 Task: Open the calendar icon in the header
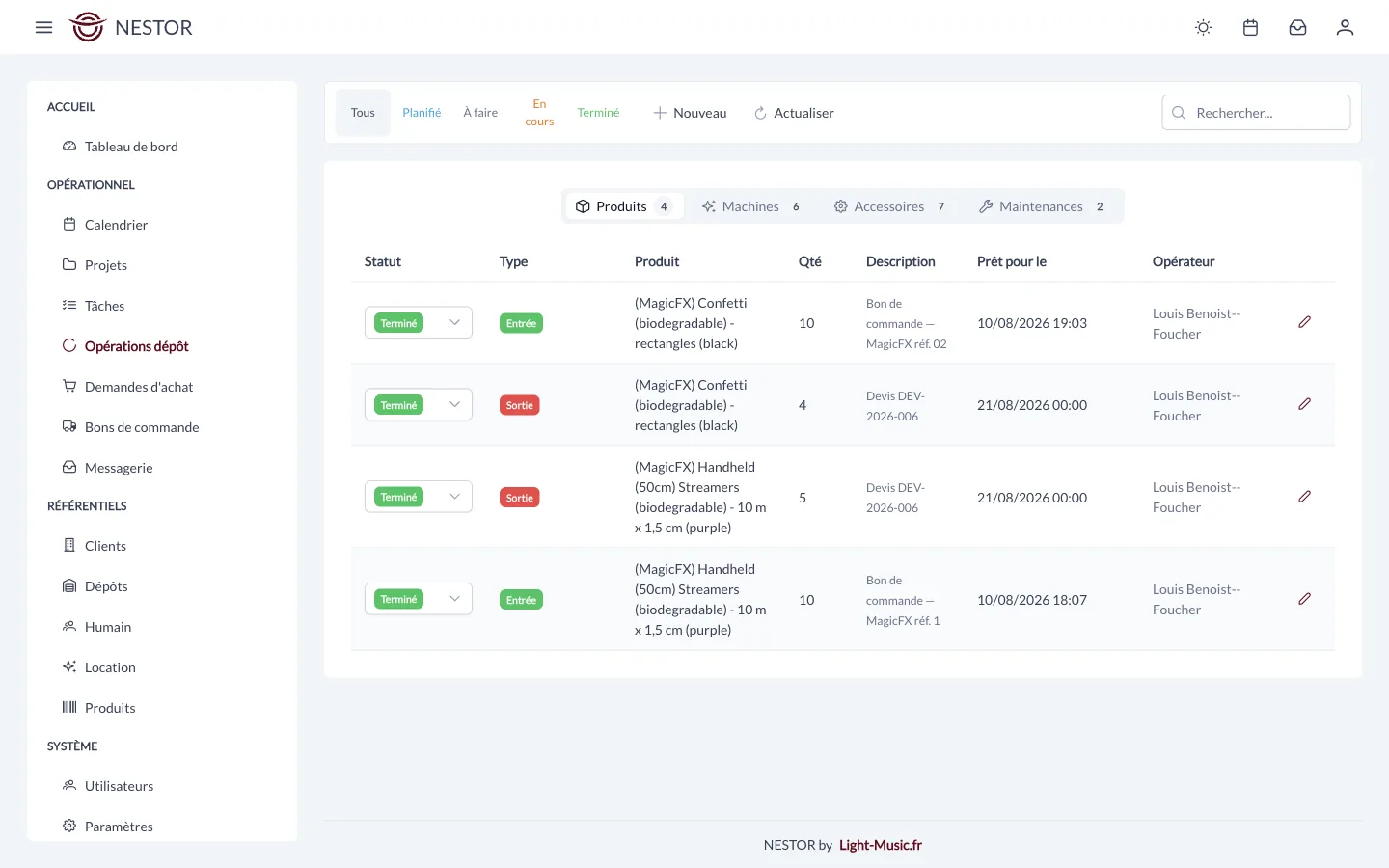coord(1250,27)
